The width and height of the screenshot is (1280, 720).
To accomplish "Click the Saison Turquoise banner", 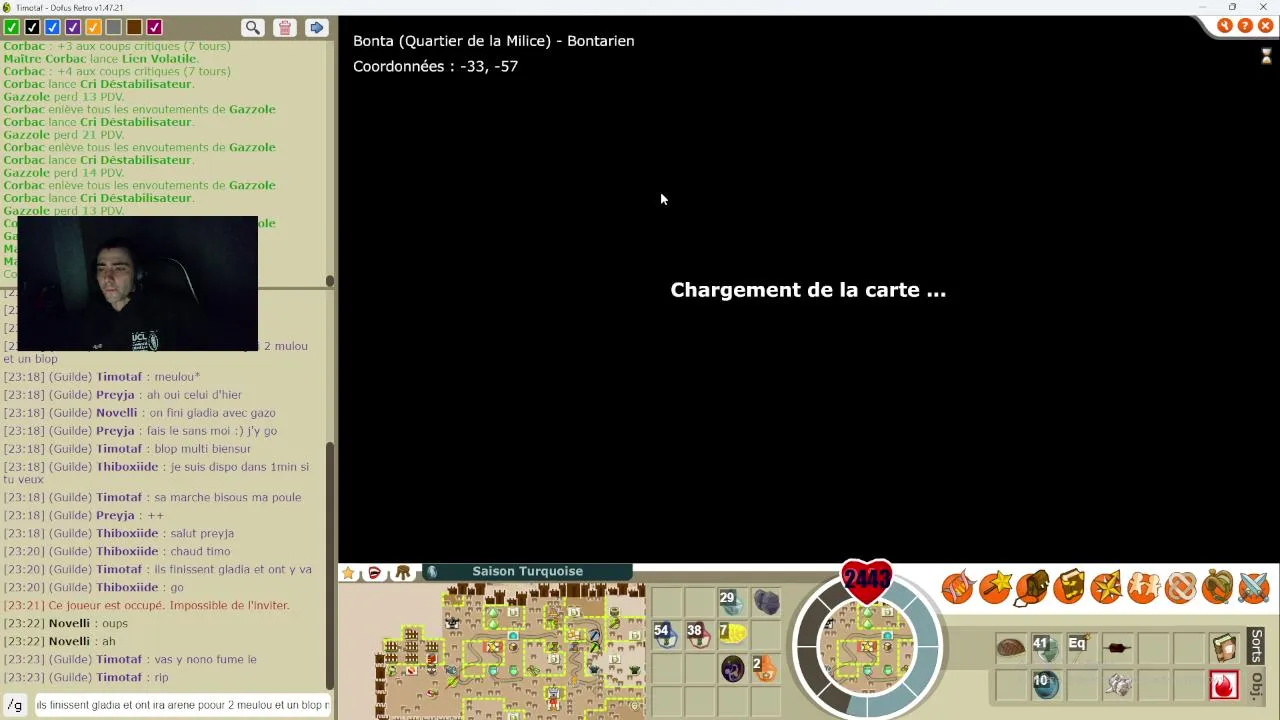I will pyautogui.click(x=528, y=571).
